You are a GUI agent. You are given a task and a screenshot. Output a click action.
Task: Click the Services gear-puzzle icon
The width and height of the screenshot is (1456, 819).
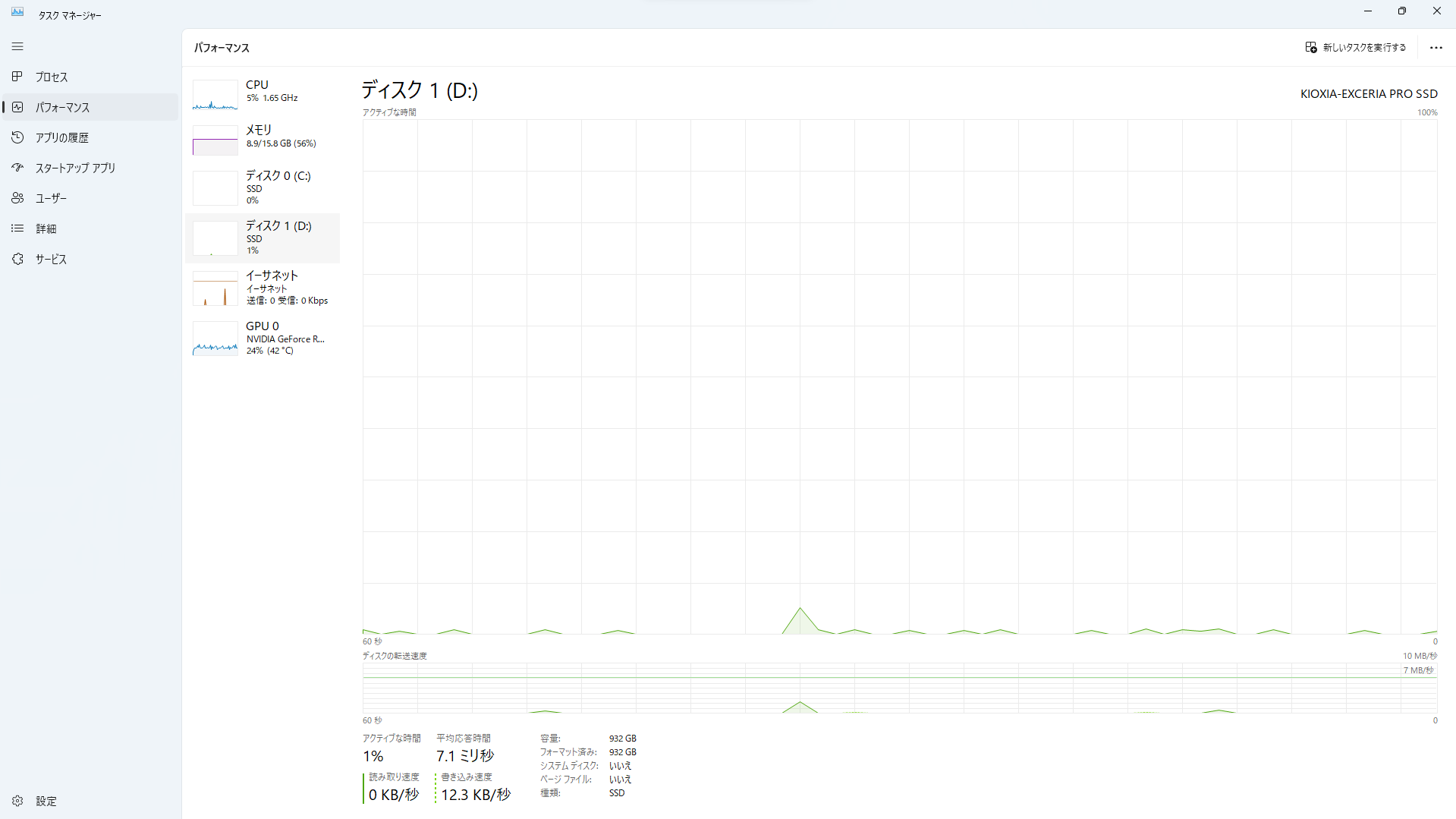coord(17,259)
